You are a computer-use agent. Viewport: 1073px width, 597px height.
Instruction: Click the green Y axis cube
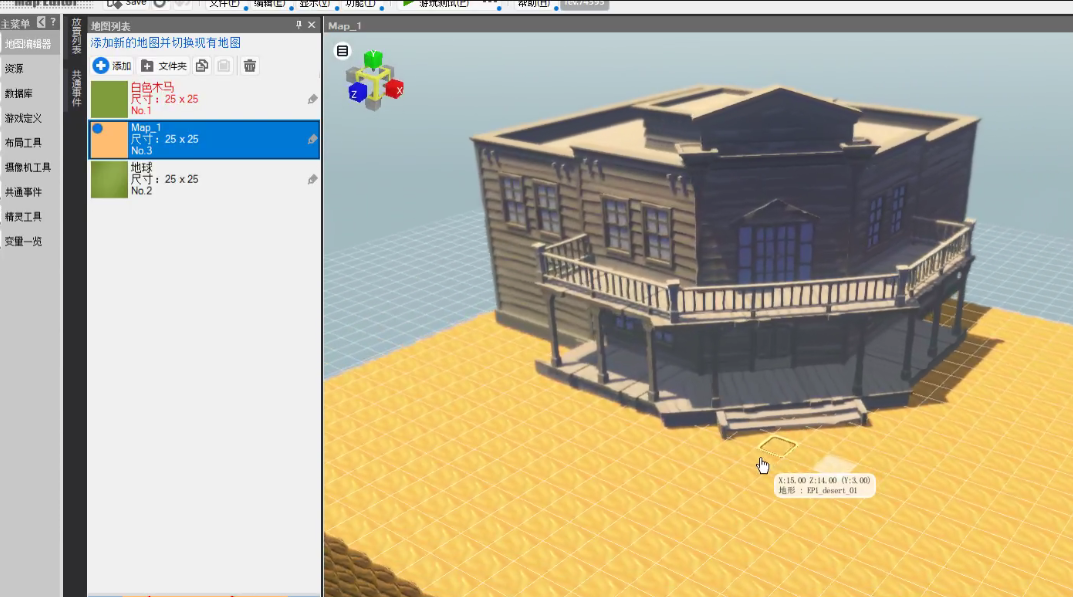373,60
